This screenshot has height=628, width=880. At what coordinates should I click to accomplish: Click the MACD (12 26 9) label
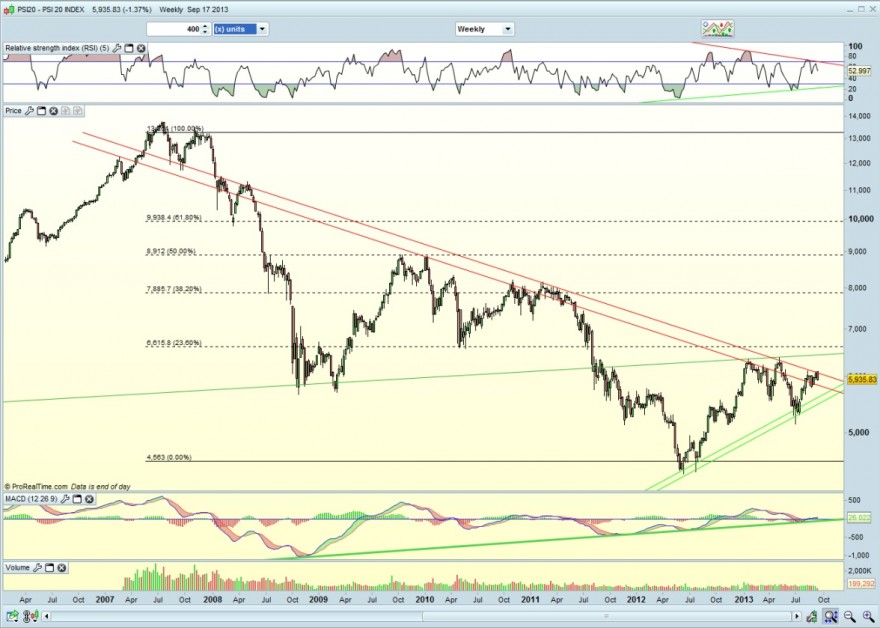coord(31,499)
